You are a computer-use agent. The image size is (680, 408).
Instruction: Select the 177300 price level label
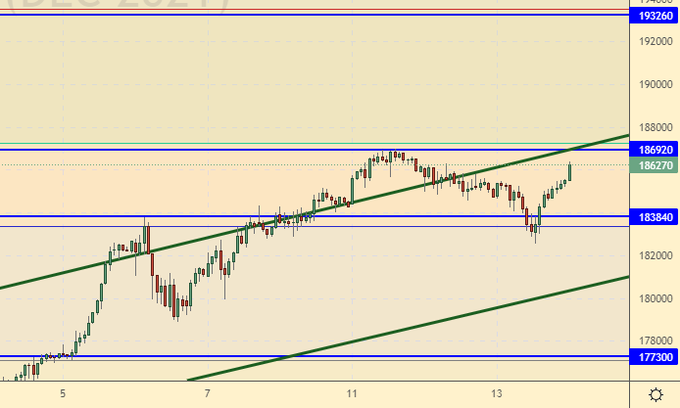point(655,357)
